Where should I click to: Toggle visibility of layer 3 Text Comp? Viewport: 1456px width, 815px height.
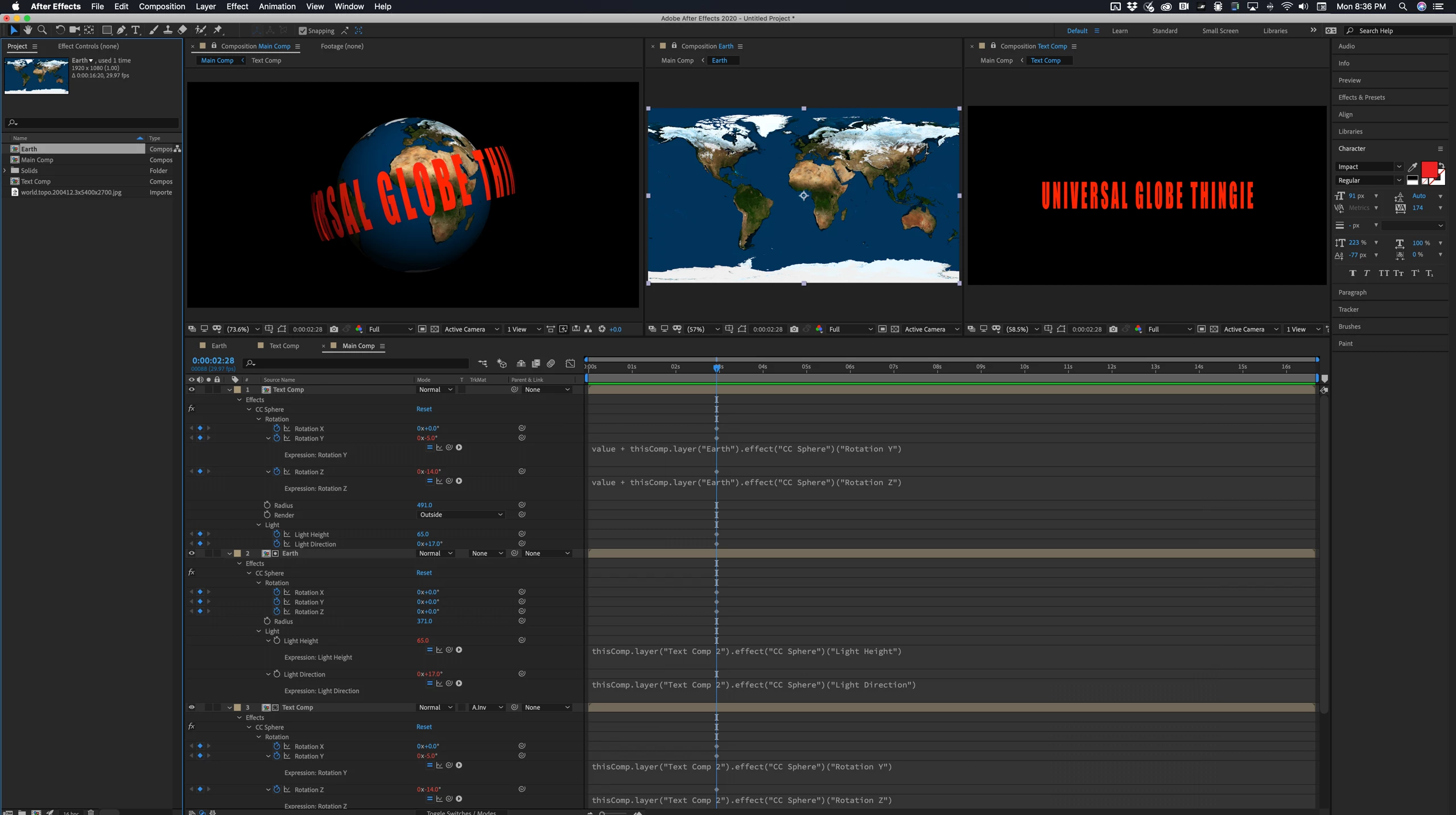(x=192, y=707)
